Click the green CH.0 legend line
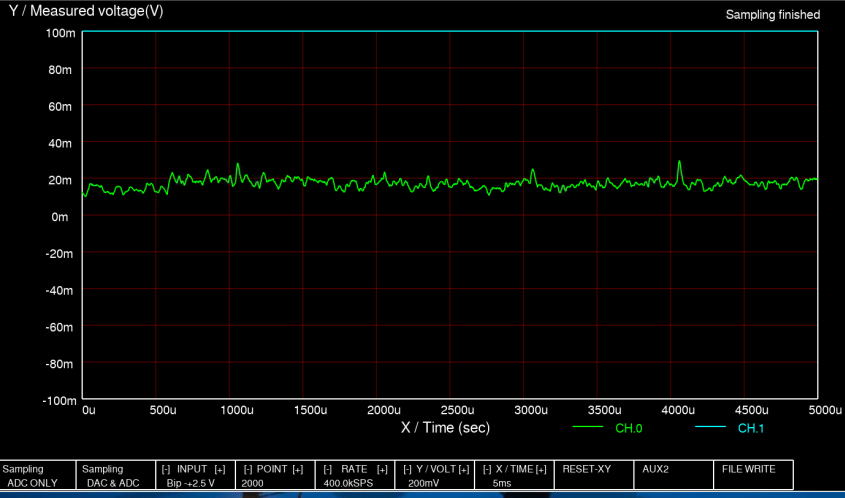 (587, 427)
